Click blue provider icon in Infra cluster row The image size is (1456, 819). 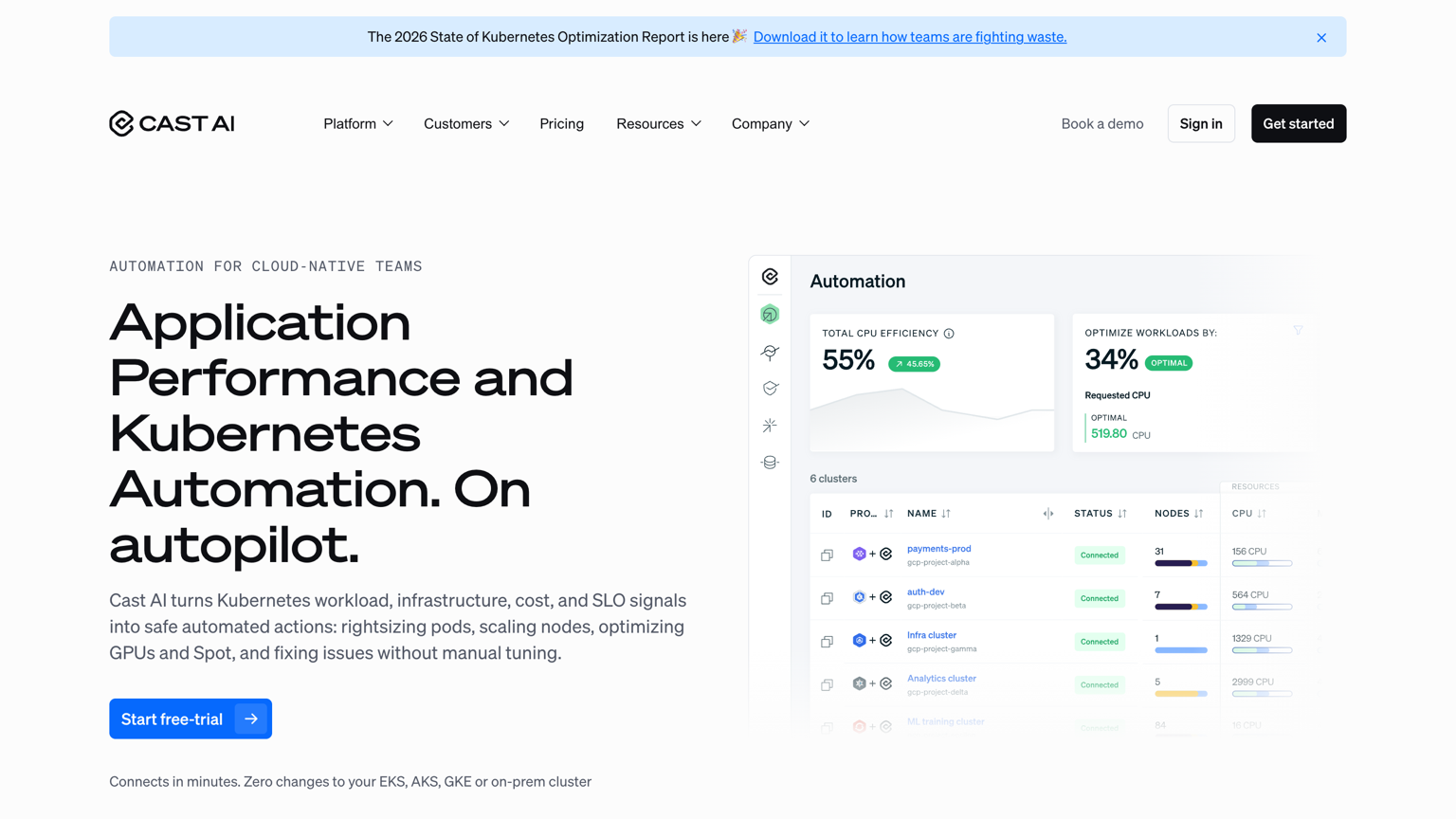pos(859,641)
